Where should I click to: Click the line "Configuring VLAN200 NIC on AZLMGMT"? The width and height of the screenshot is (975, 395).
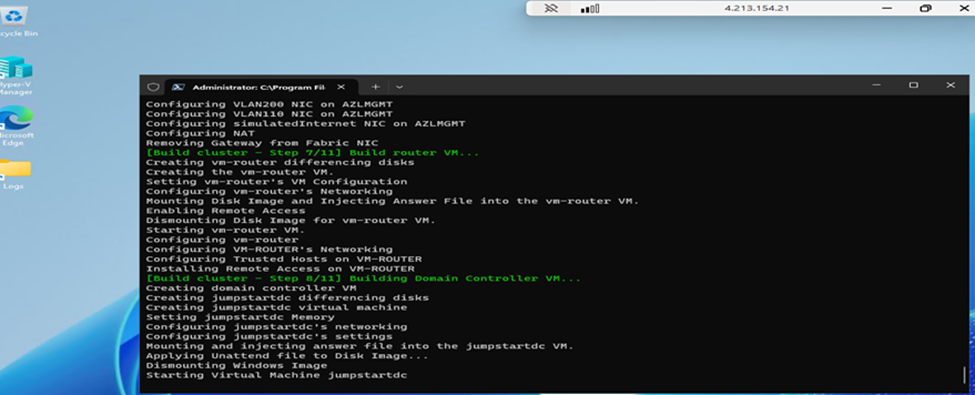coord(269,105)
